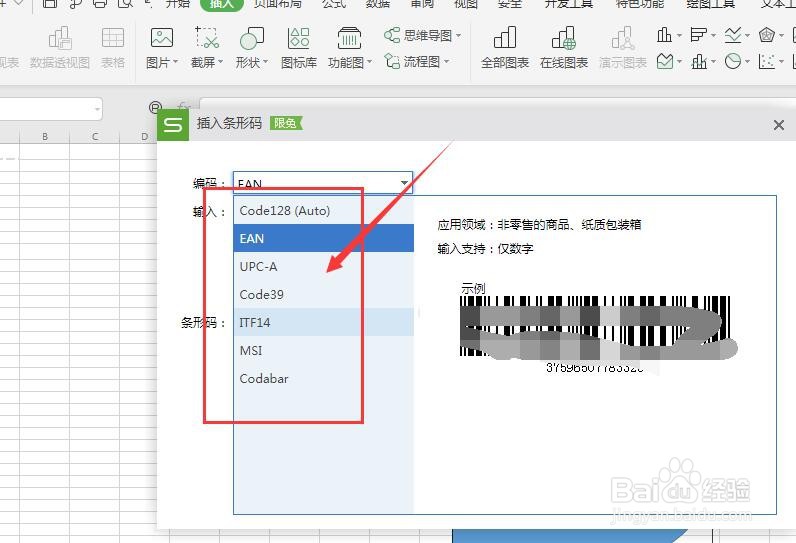Insert an area chart from ribbon
The image size is (796, 543).
click(x=665, y=61)
